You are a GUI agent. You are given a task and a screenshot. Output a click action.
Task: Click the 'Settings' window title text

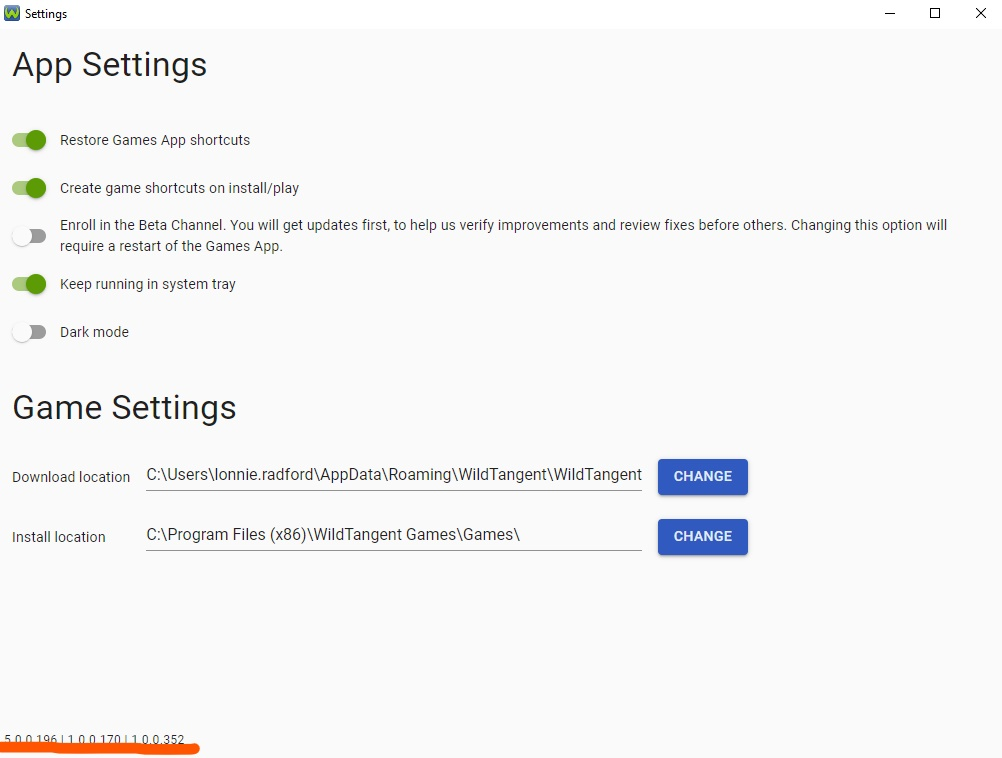46,13
